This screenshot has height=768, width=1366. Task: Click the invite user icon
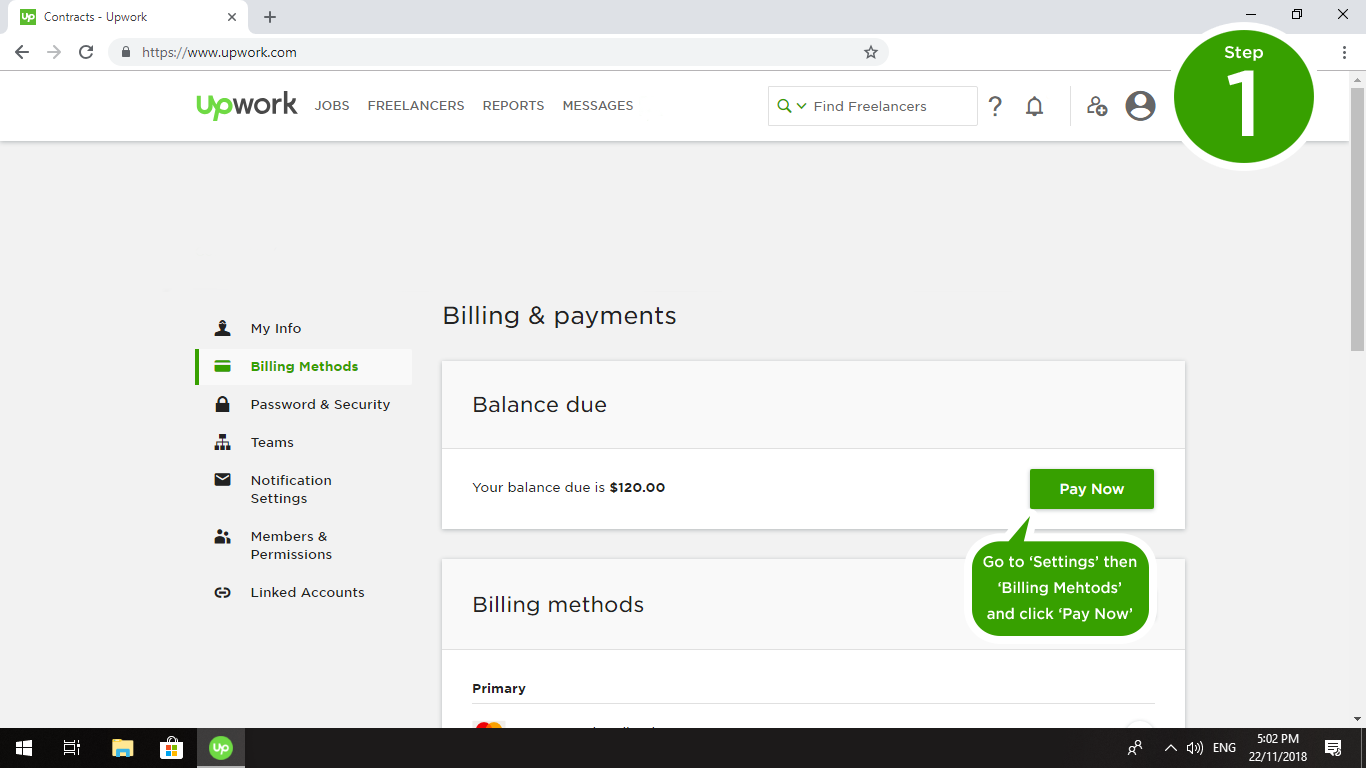[1097, 106]
